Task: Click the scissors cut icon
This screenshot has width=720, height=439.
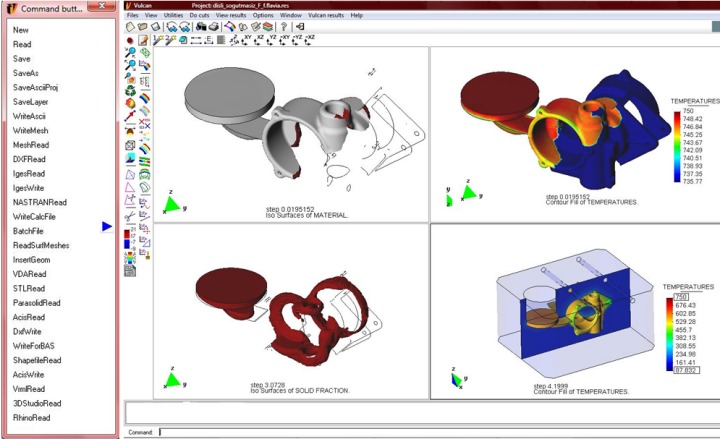Action: tap(130, 215)
